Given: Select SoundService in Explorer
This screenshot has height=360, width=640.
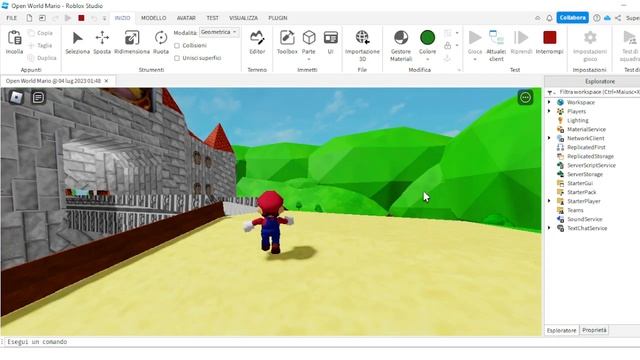Looking at the screenshot, I should [x=584, y=219].
